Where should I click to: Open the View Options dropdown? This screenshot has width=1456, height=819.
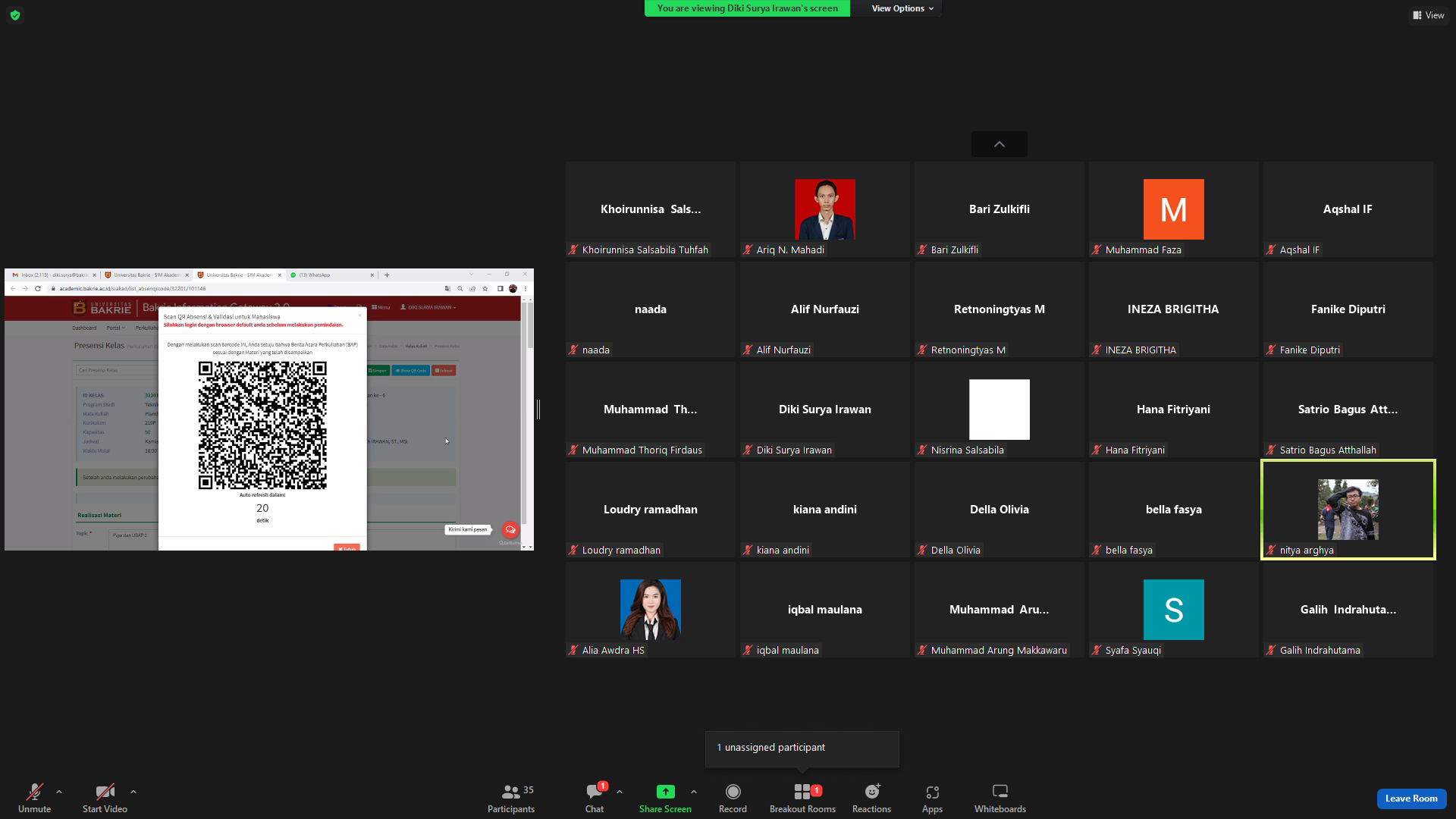pyautogui.click(x=902, y=8)
